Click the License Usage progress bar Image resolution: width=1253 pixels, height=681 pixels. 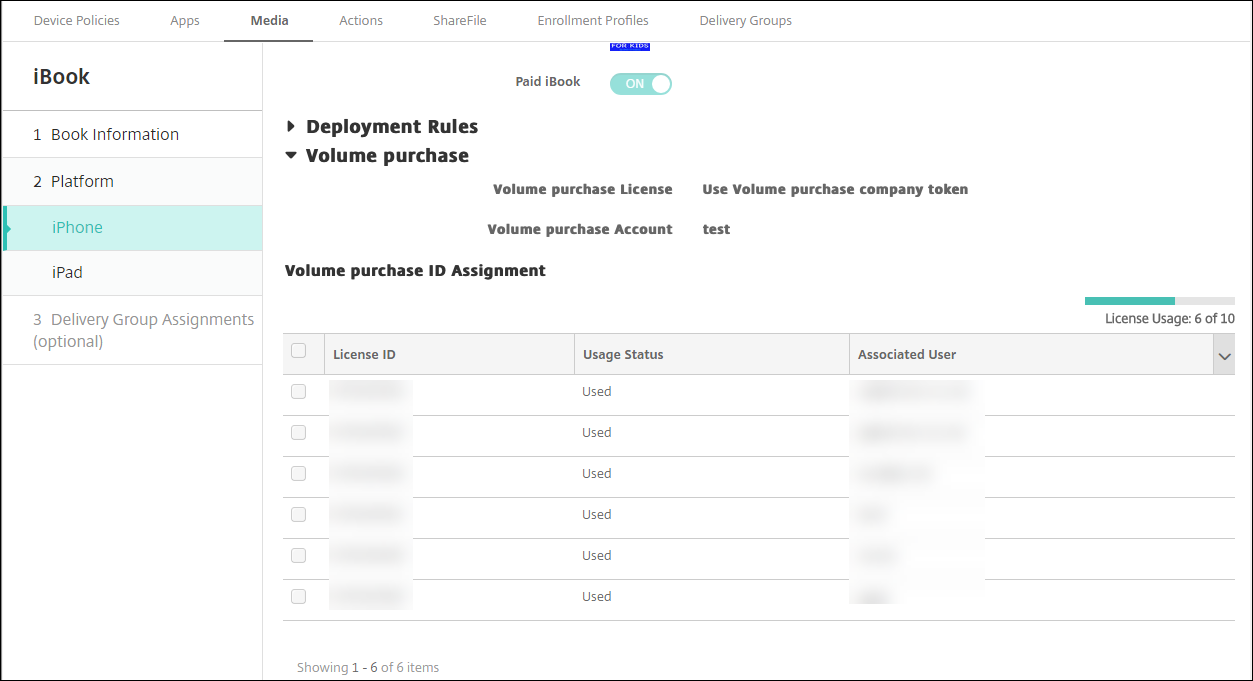coord(1159,301)
